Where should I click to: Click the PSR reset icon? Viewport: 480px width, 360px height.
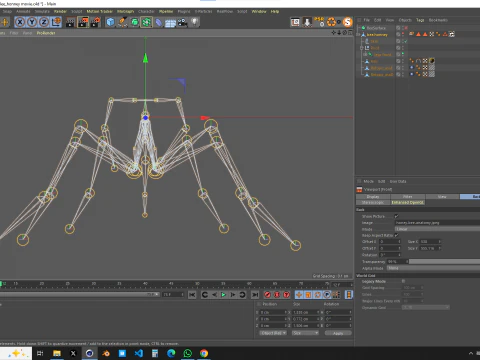319,22
